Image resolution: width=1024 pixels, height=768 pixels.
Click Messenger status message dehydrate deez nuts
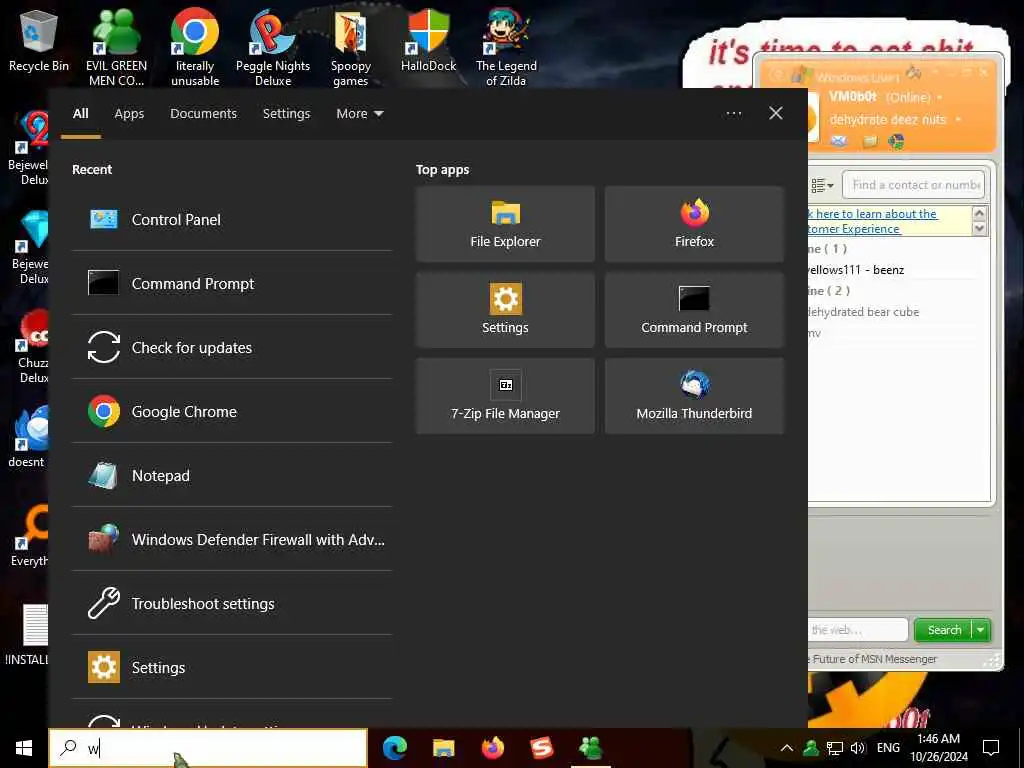888,120
